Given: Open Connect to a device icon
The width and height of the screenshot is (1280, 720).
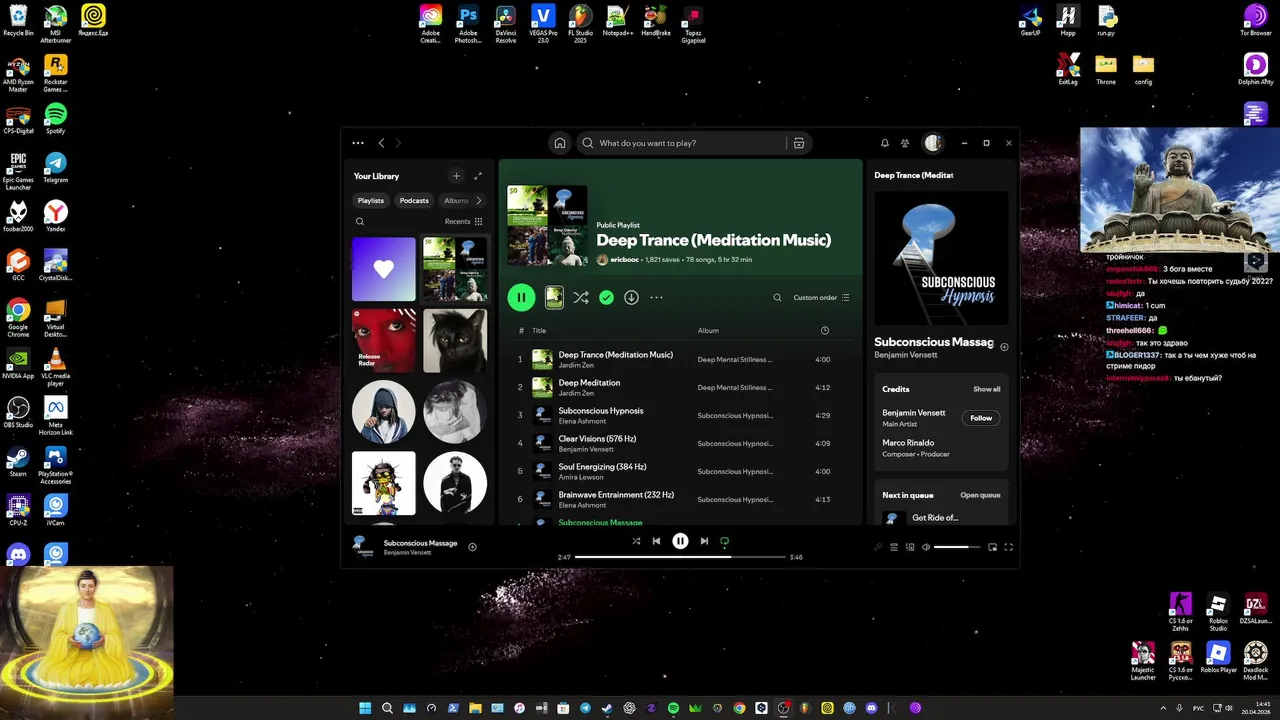Looking at the screenshot, I should pos(909,547).
